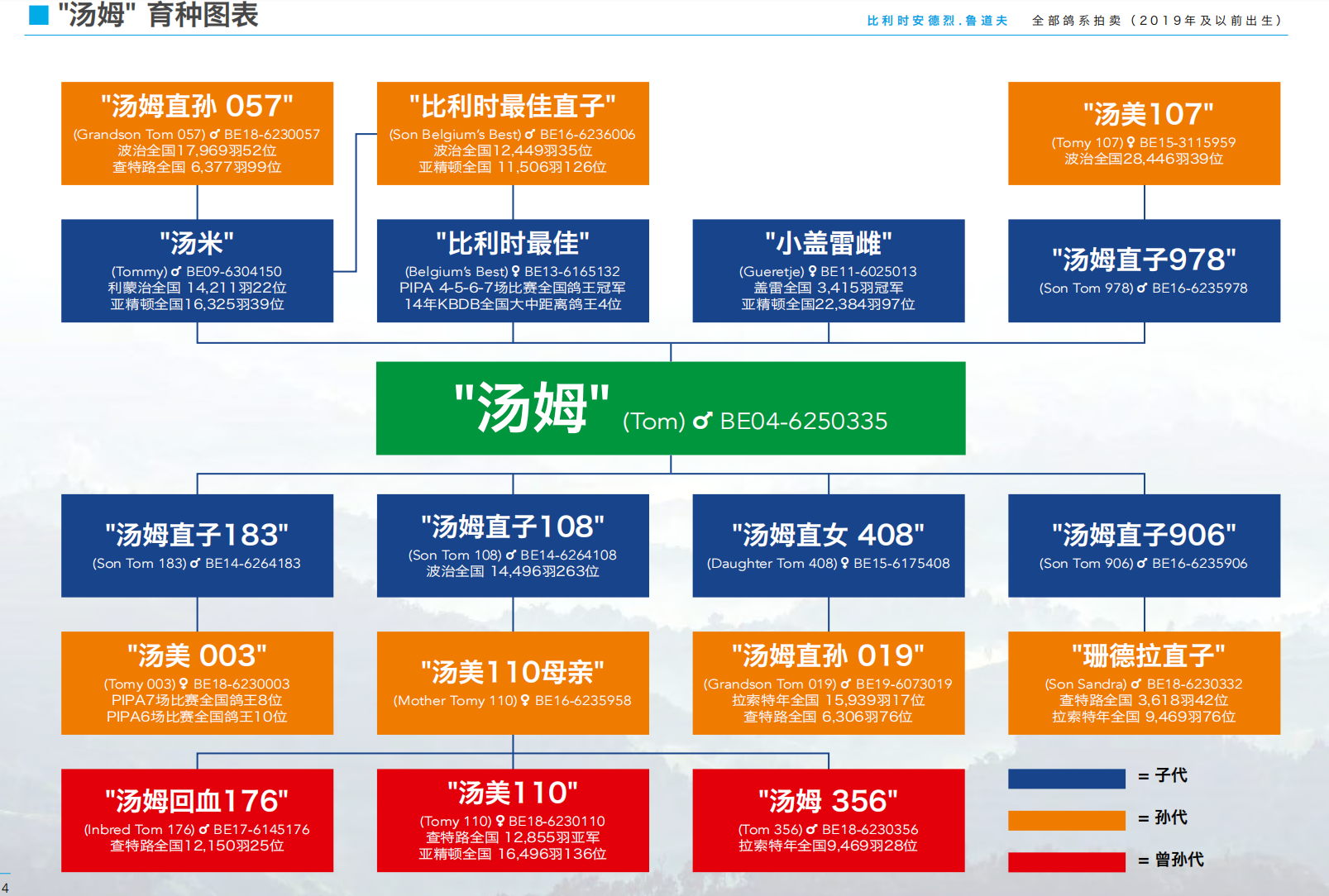Click the ring number BE16-6236006
The image size is (1329, 896).
pos(587,134)
